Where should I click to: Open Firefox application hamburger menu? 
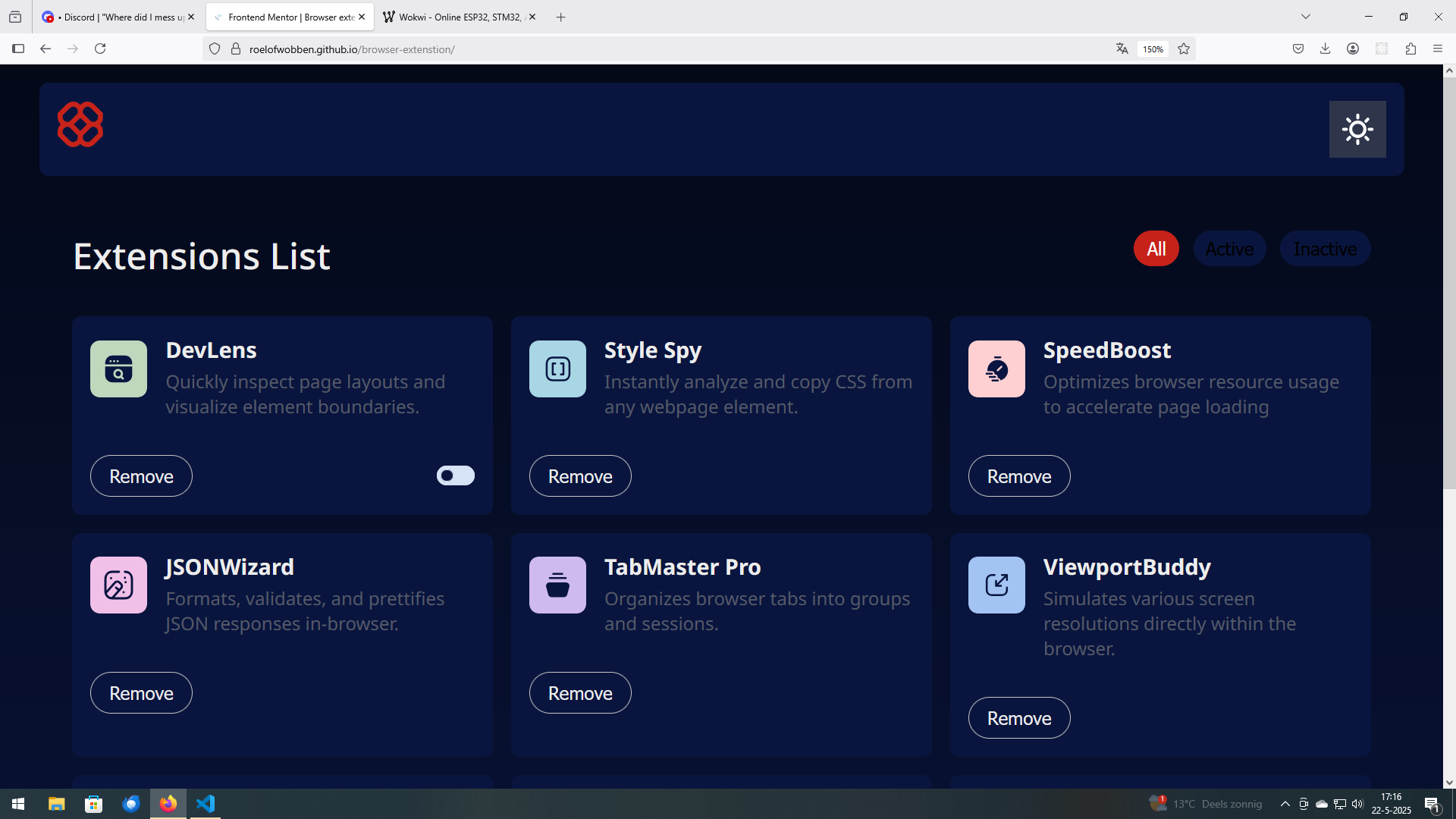click(1438, 49)
